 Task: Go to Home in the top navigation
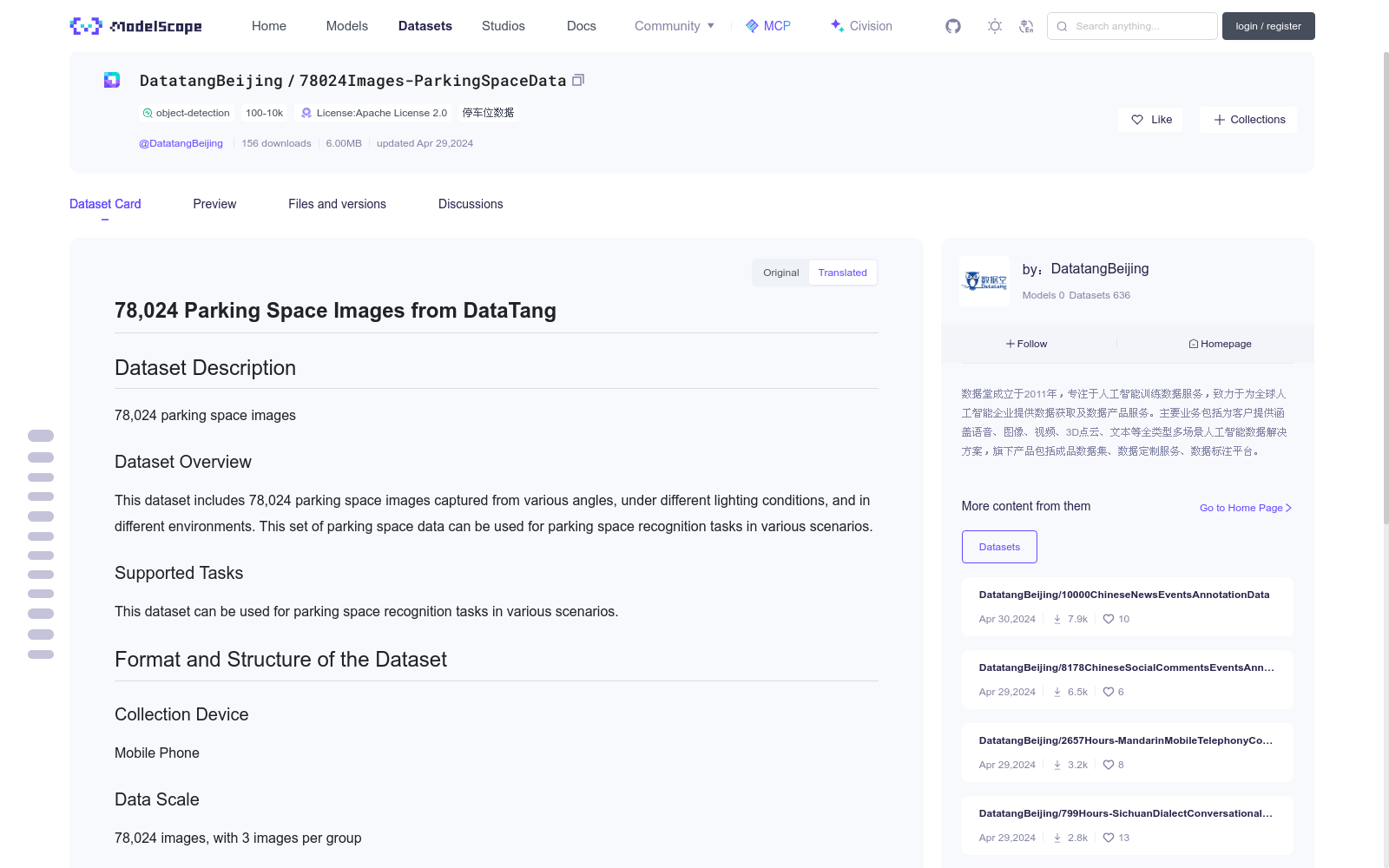269,26
